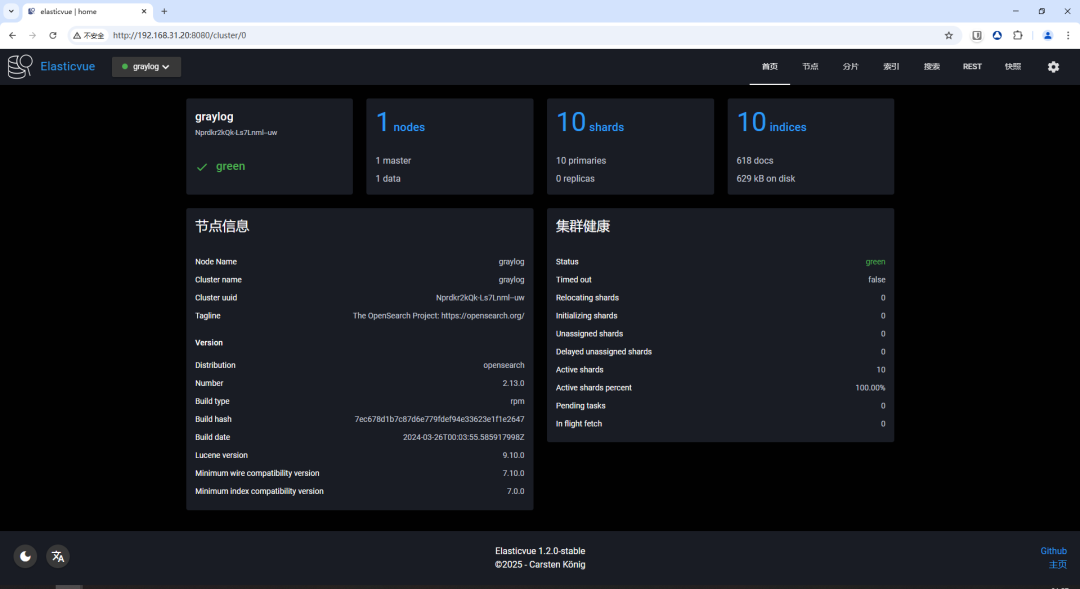
Task: Open the 1 nodes card link
Action: (x=400, y=123)
